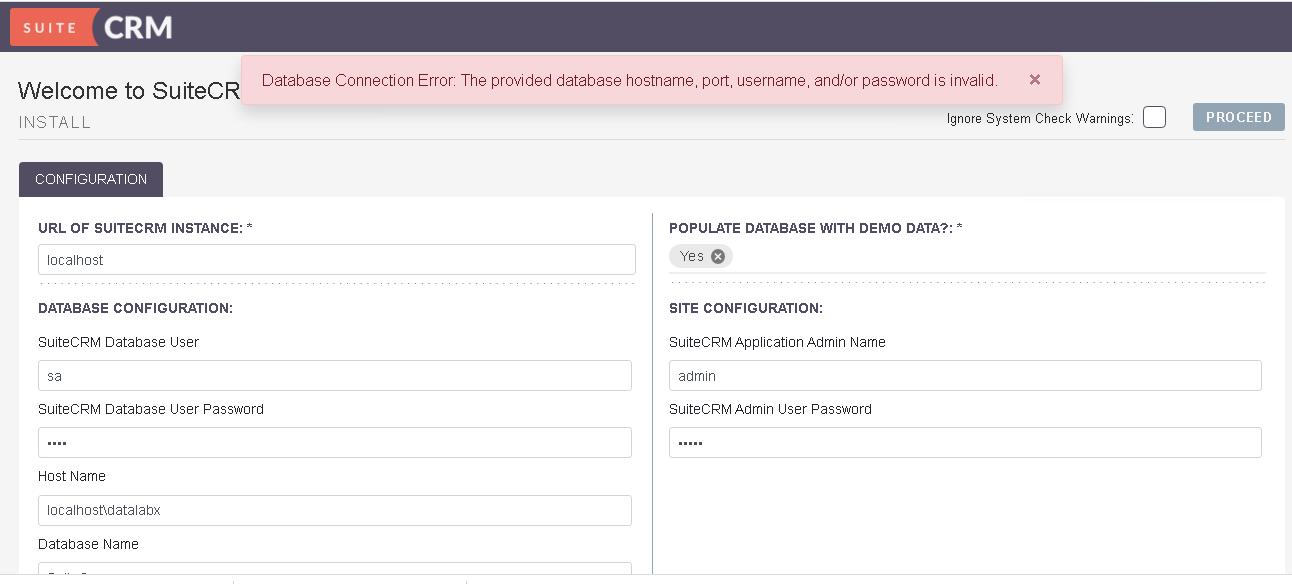The image size is (1292, 584).
Task: Click the SuiteCRM Database User label
Action: (x=119, y=342)
